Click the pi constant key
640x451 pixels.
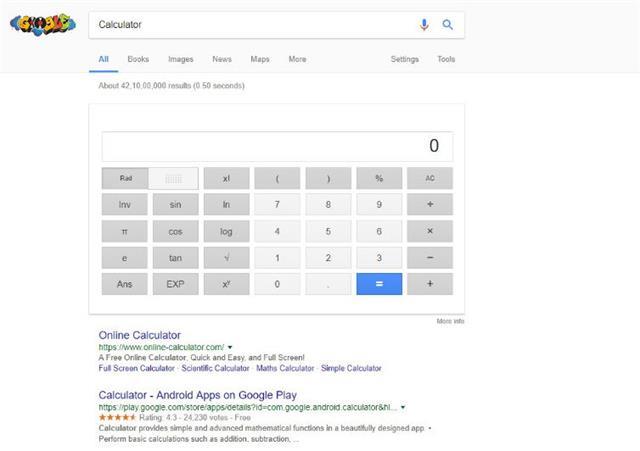coord(124,231)
